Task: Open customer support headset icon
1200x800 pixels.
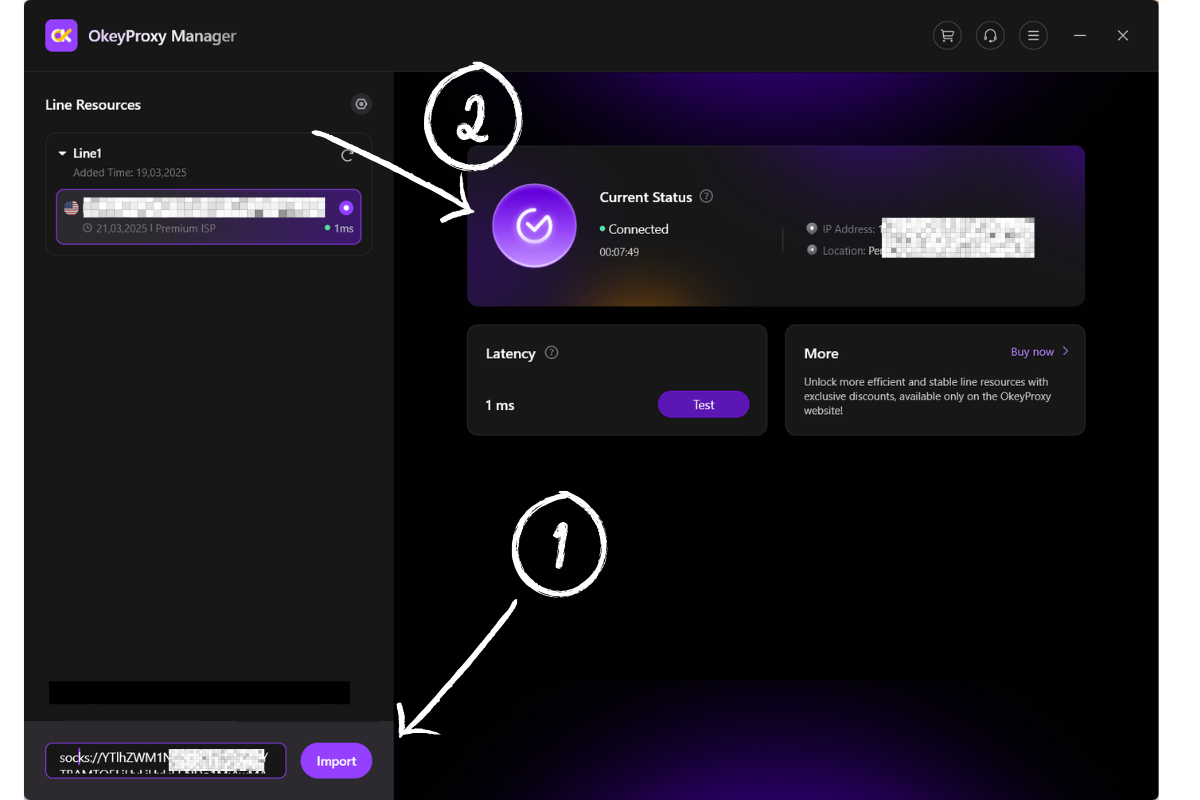Action: (990, 36)
